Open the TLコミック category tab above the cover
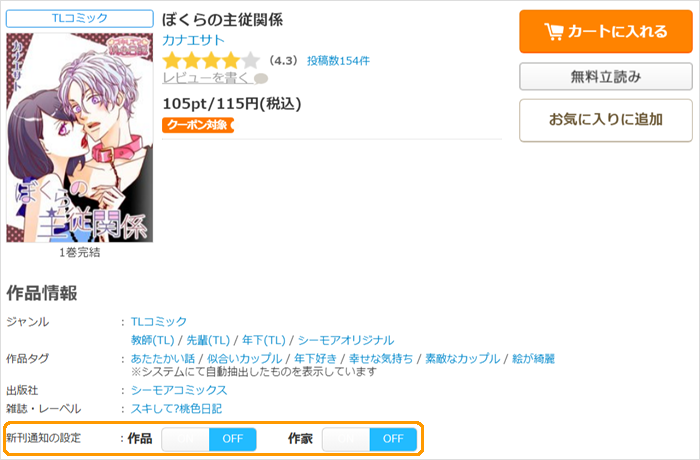700x460 pixels. (80, 18)
